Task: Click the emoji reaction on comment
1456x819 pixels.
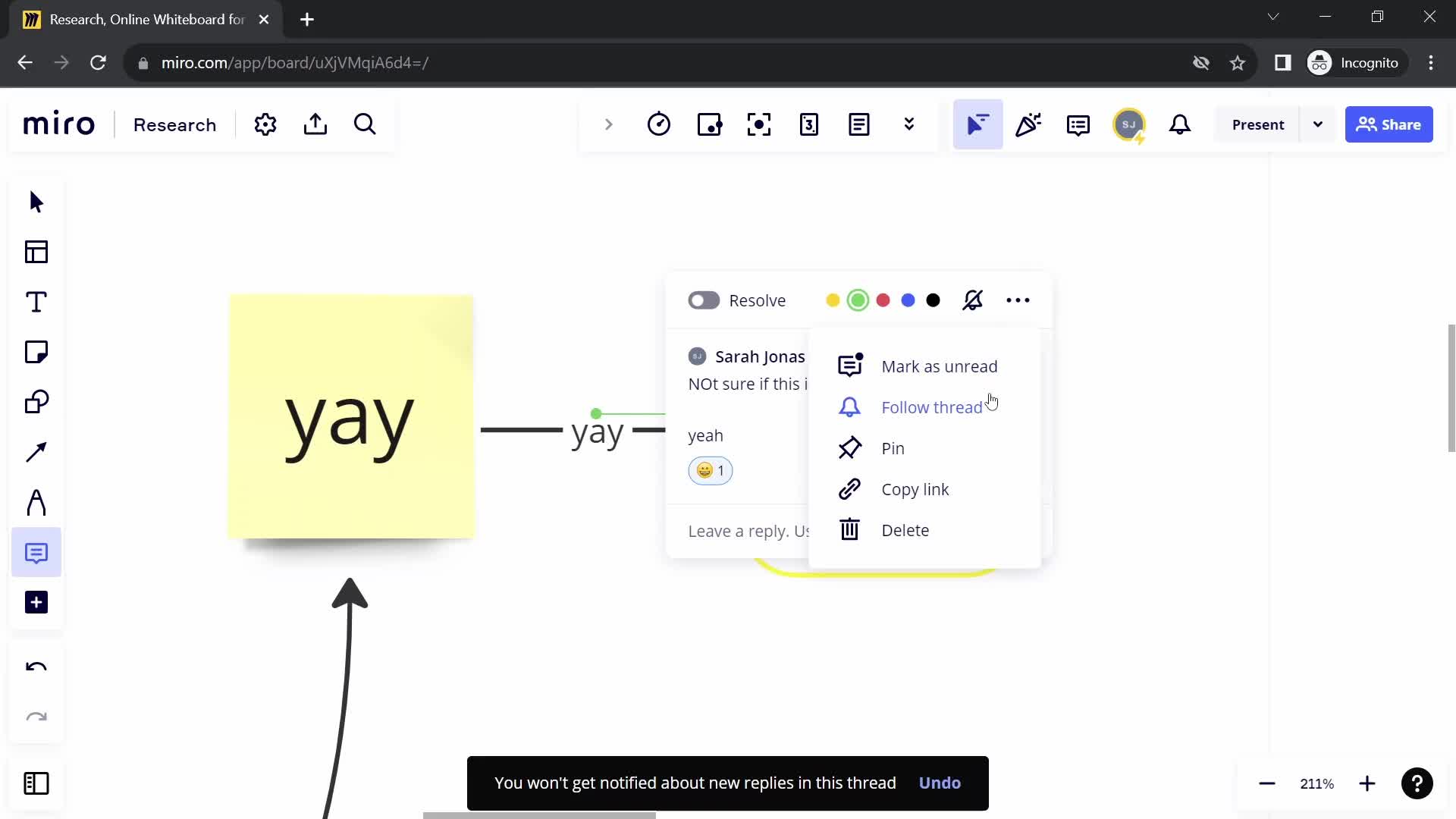Action: 711,471
